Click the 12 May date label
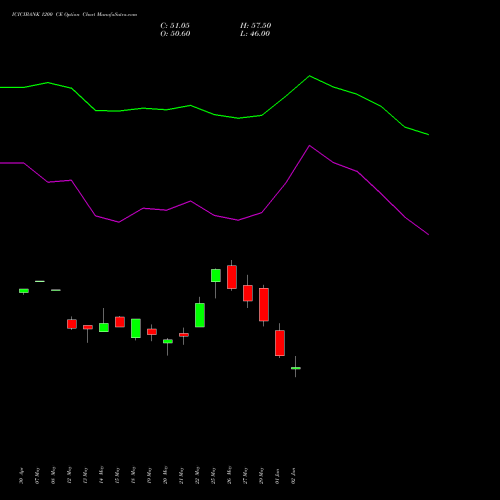 click(x=69, y=476)
